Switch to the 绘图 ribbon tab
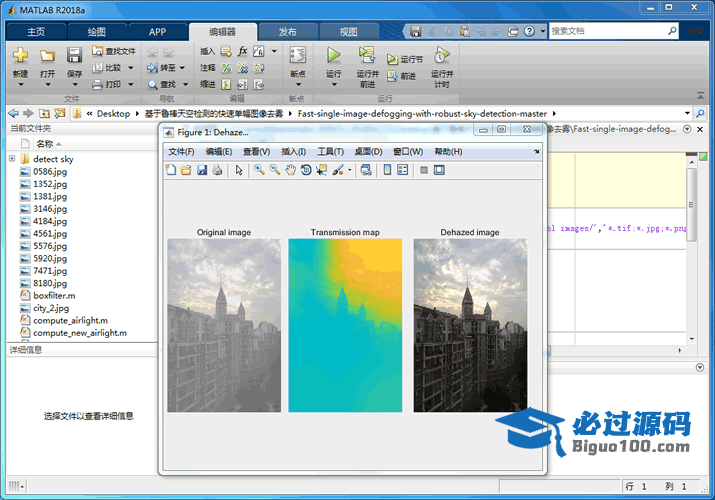The width and height of the screenshot is (715, 500). coord(96,31)
